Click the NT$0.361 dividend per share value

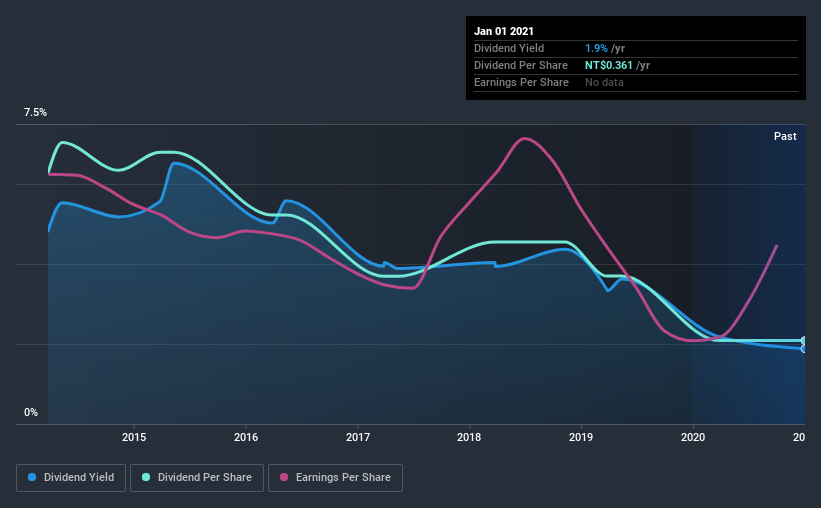[x=609, y=65]
